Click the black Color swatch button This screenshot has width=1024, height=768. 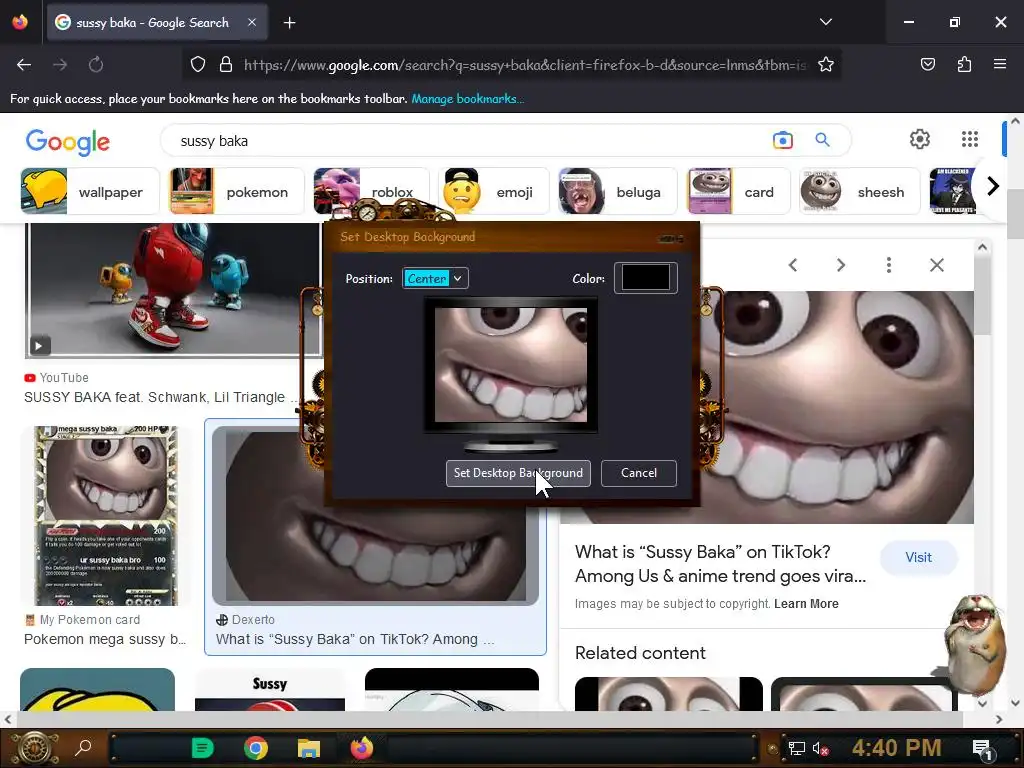(x=645, y=278)
